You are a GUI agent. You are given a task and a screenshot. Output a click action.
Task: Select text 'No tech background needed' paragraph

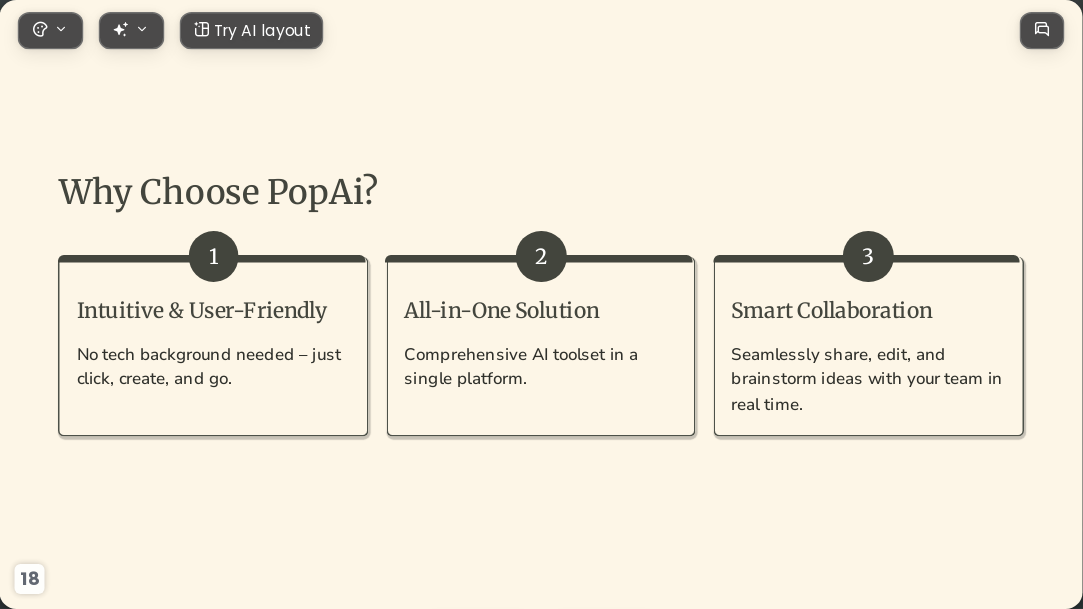point(209,367)
